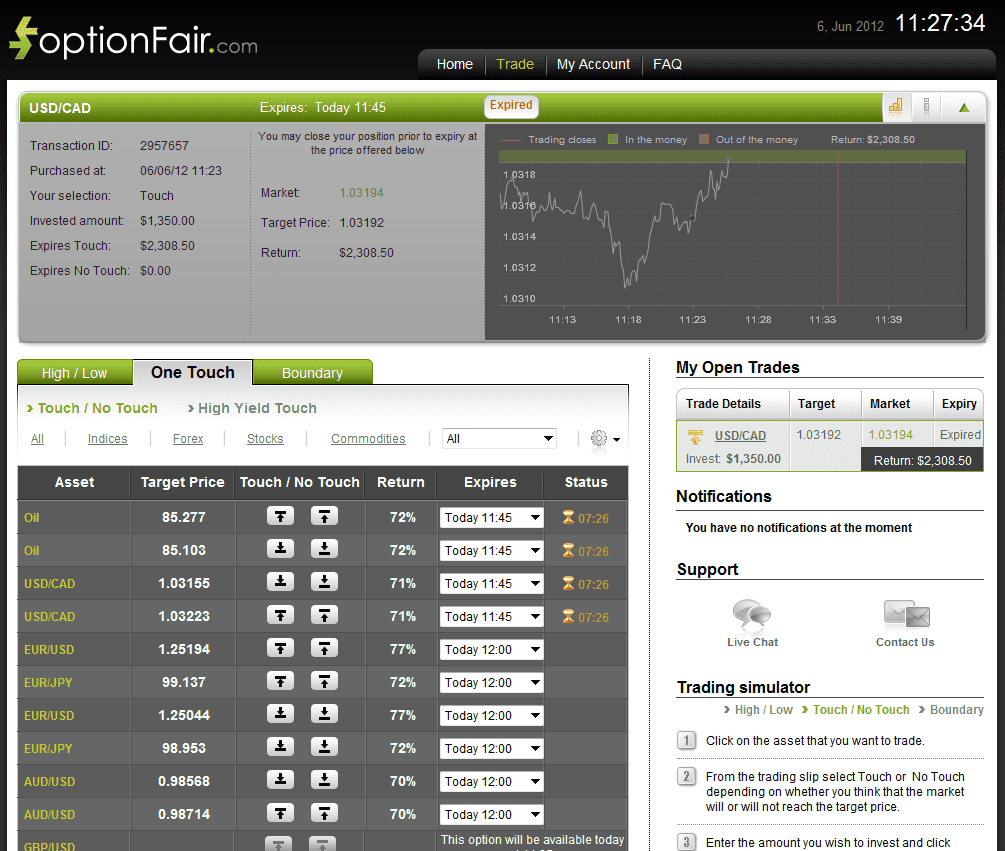Select the No Touch icon for EUR/JPY 98.953
This screenshot has width=1005, height=851.
pos(323,748)
